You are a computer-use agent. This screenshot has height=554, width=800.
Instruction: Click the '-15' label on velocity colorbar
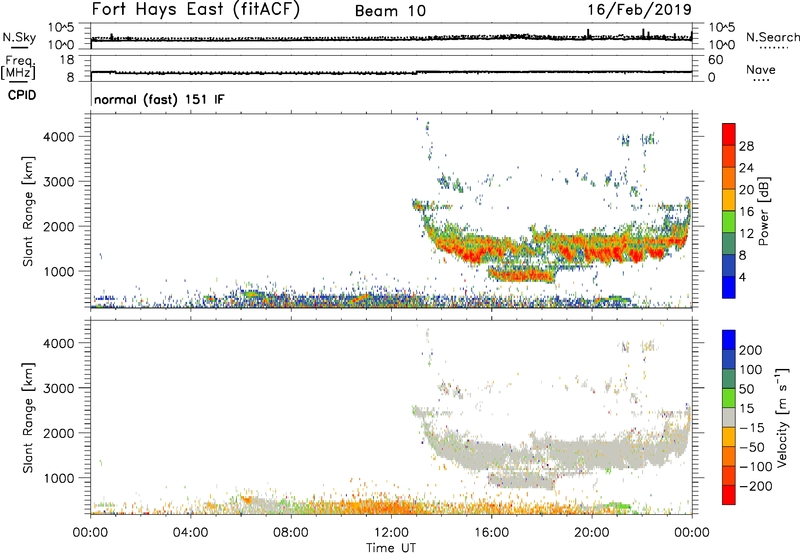click(x=751, y=428)
